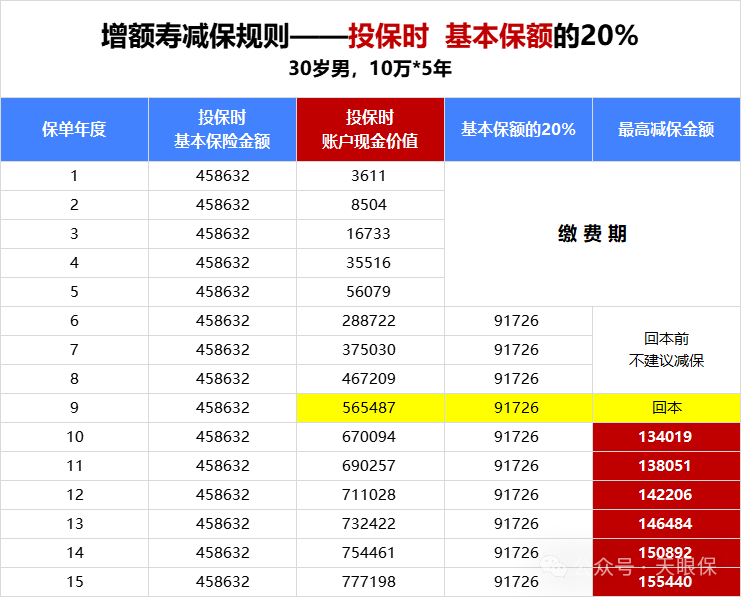Click the merged 缴费期 cell
741x597 pixels.
pyautogui.click(x=592, y=234)
